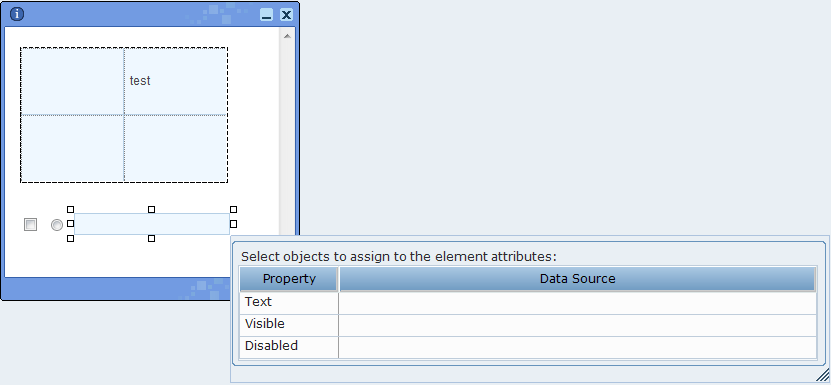Screen dimensions: 831x385
Task: Click the top-middle selection handle of input
Action: [152, 209]
